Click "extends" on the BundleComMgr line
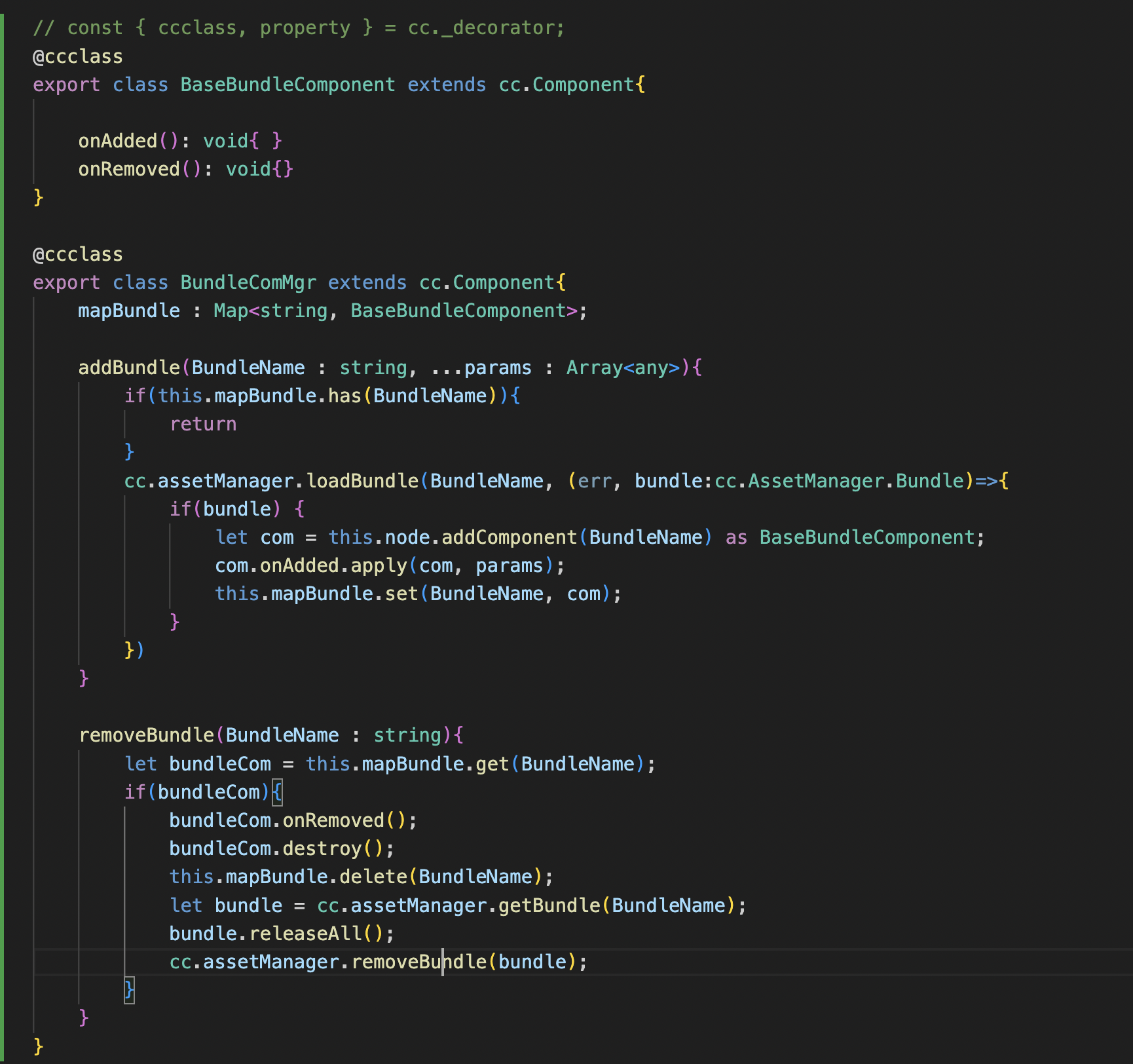The image size is (1133, 1064). point(367,282)
